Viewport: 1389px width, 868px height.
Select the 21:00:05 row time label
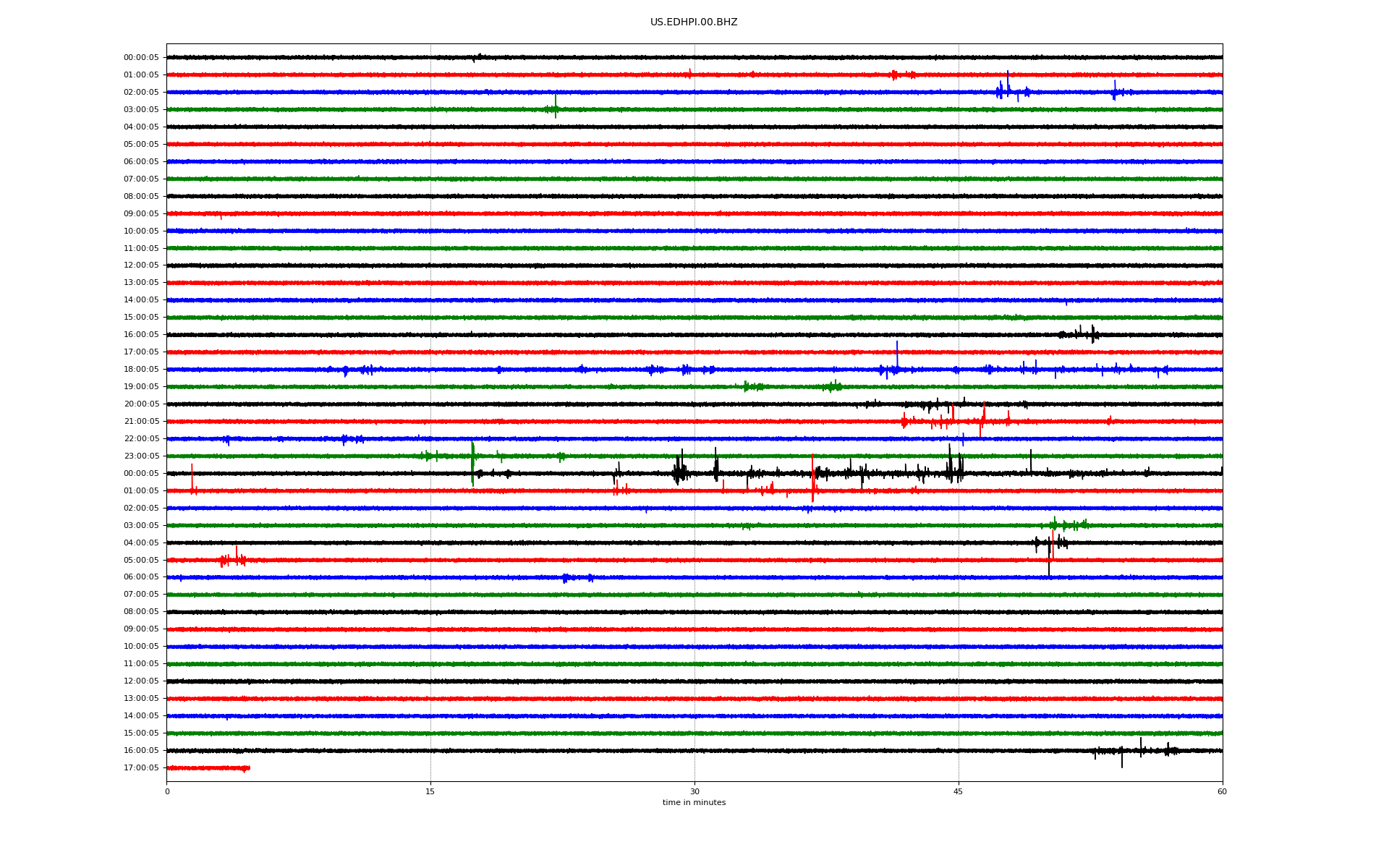[141, 422]
